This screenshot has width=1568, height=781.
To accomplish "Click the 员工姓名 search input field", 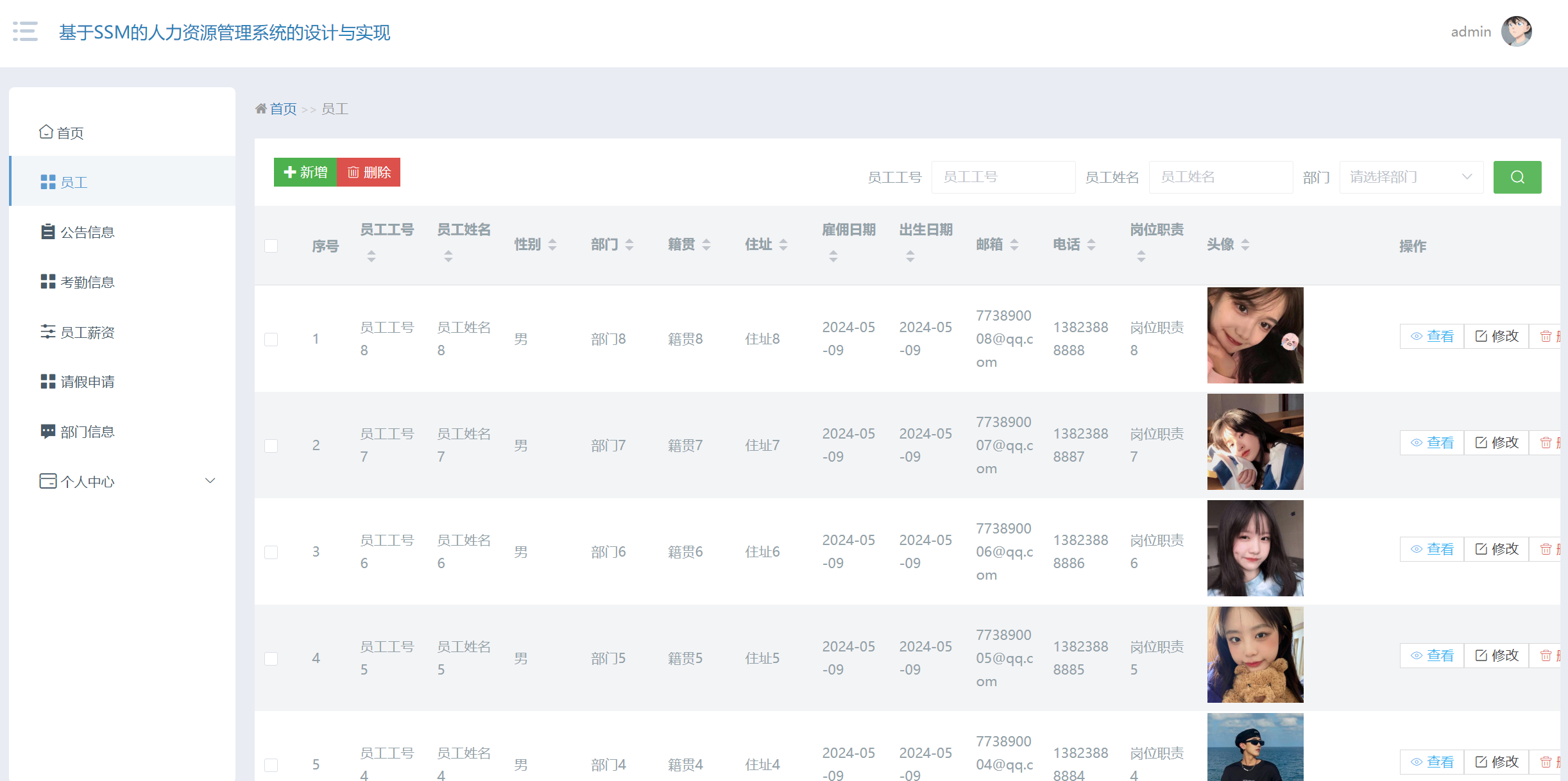I will 1220,177.
